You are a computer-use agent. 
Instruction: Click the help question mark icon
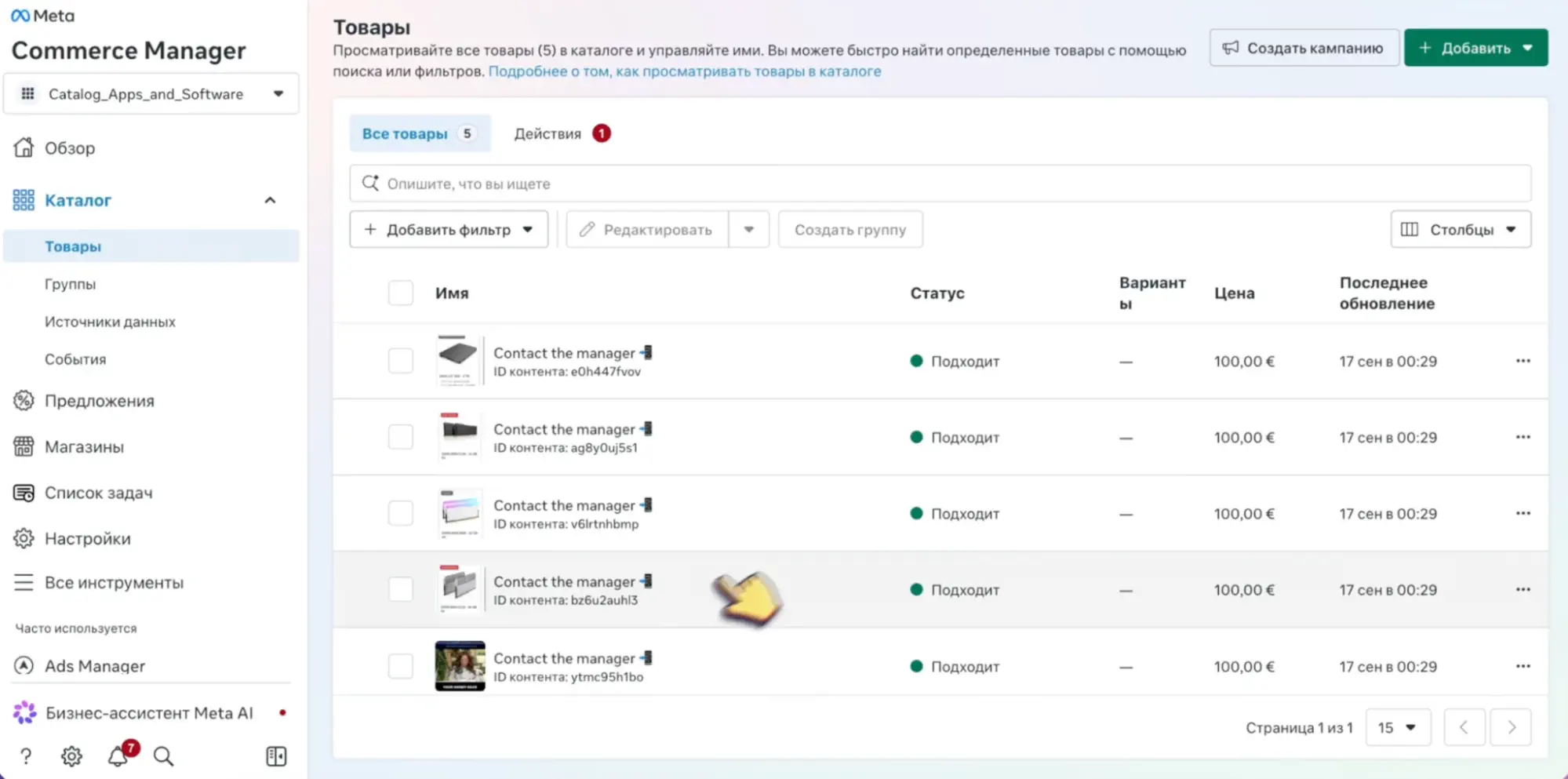point(26,756)
